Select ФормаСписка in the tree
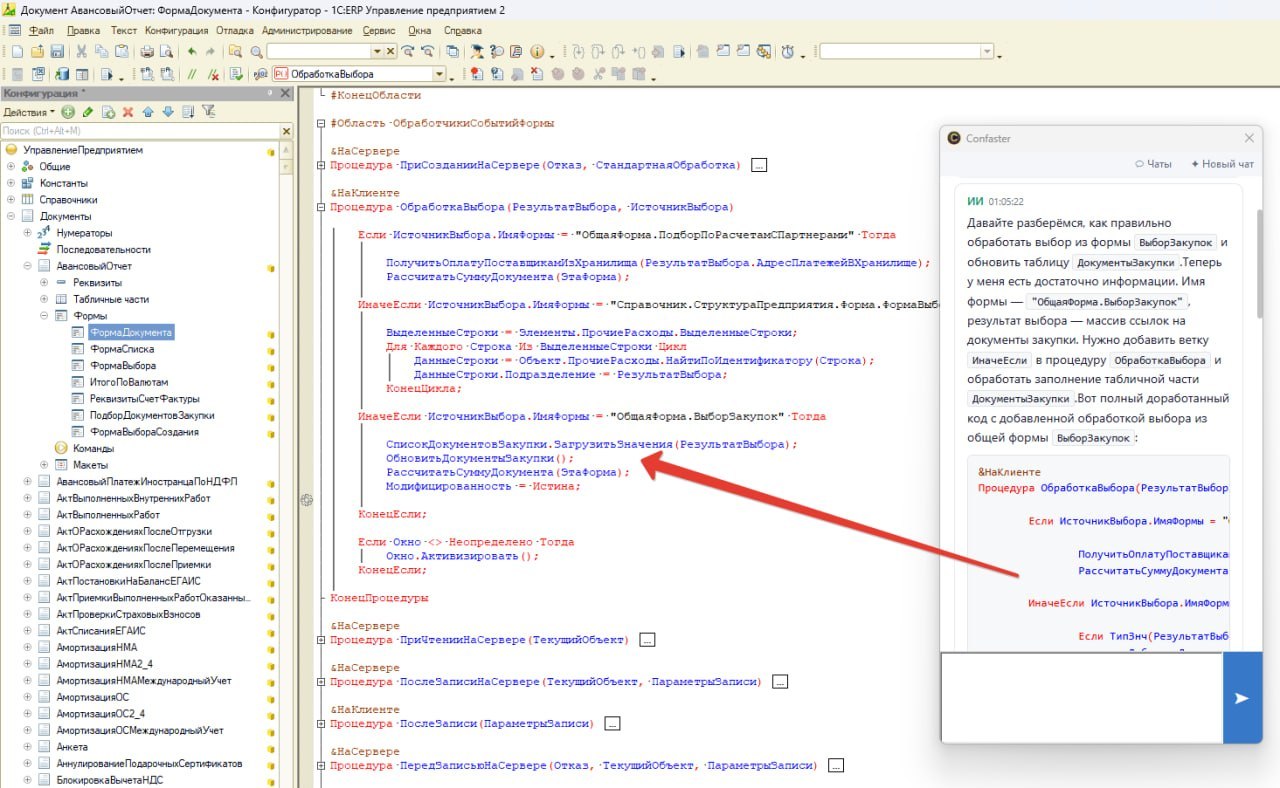 (121, 348)
